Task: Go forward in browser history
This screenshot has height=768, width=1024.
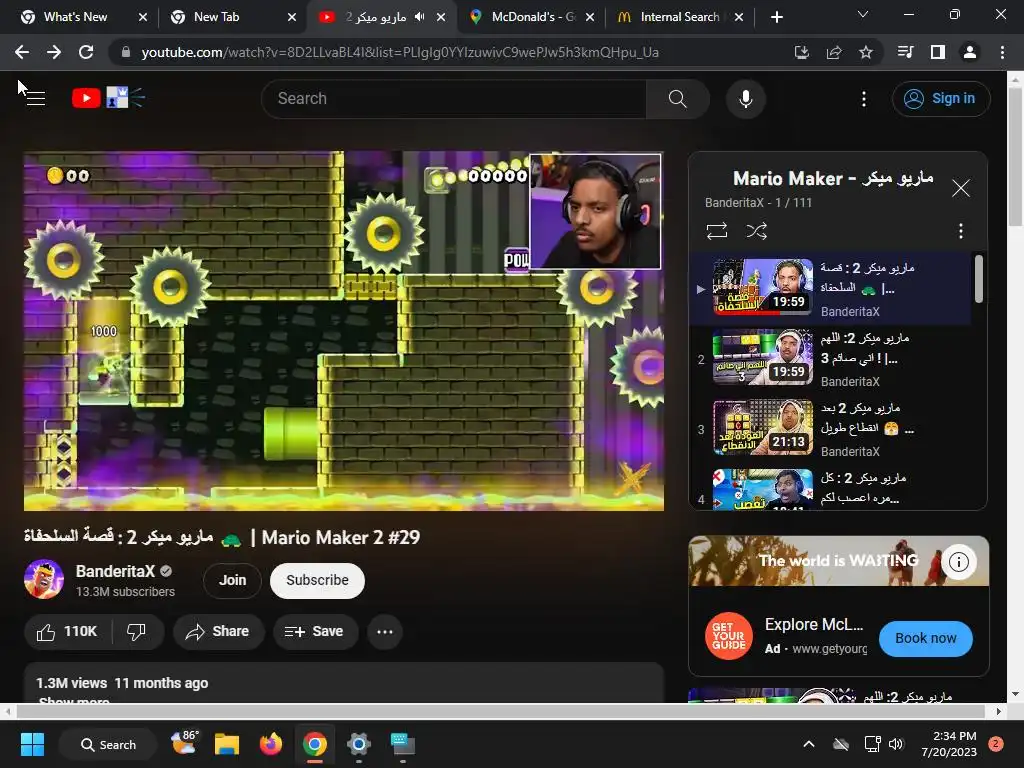Action: pyautogui.click(x=54, y=52)
